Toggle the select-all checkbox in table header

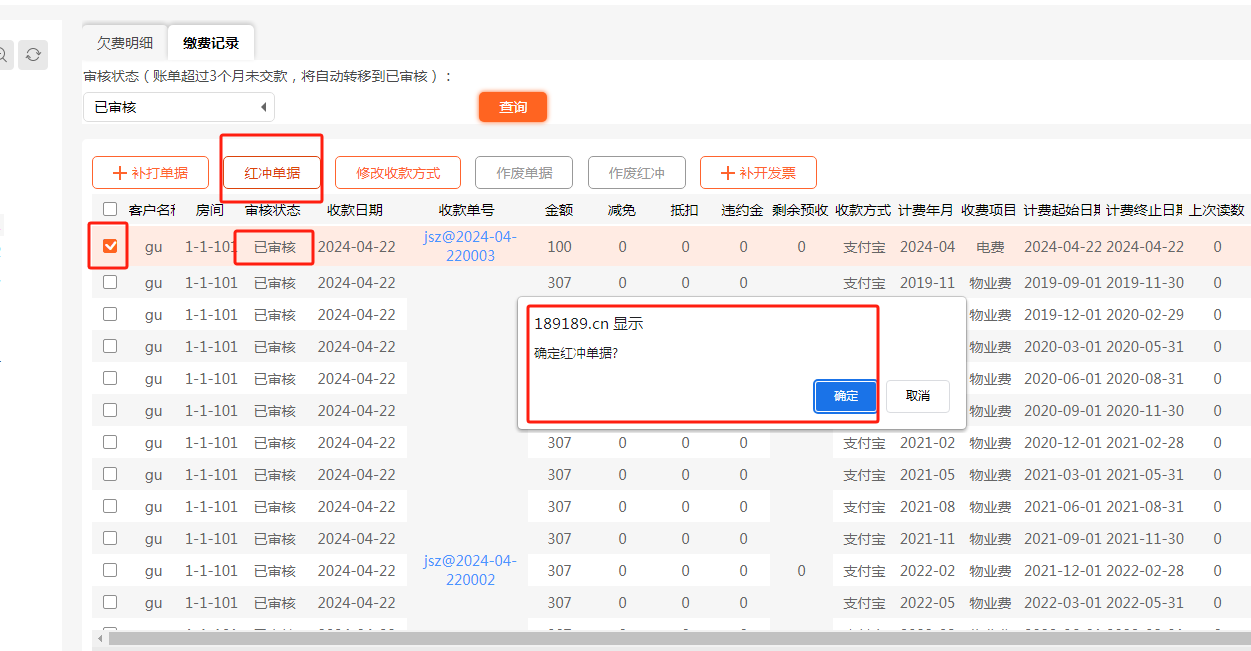[x=110, y=209]
